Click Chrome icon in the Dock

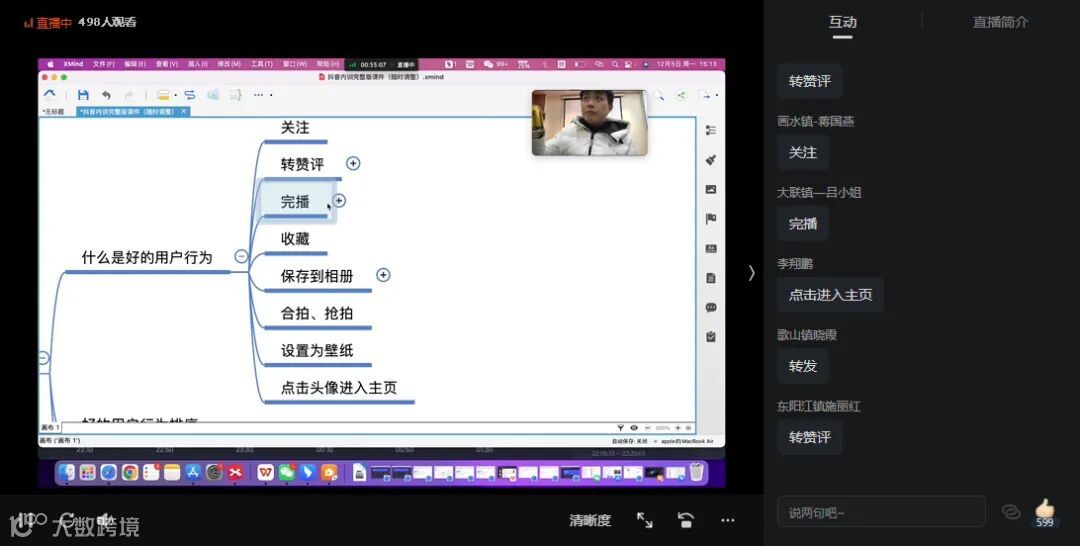coord(130,472)
